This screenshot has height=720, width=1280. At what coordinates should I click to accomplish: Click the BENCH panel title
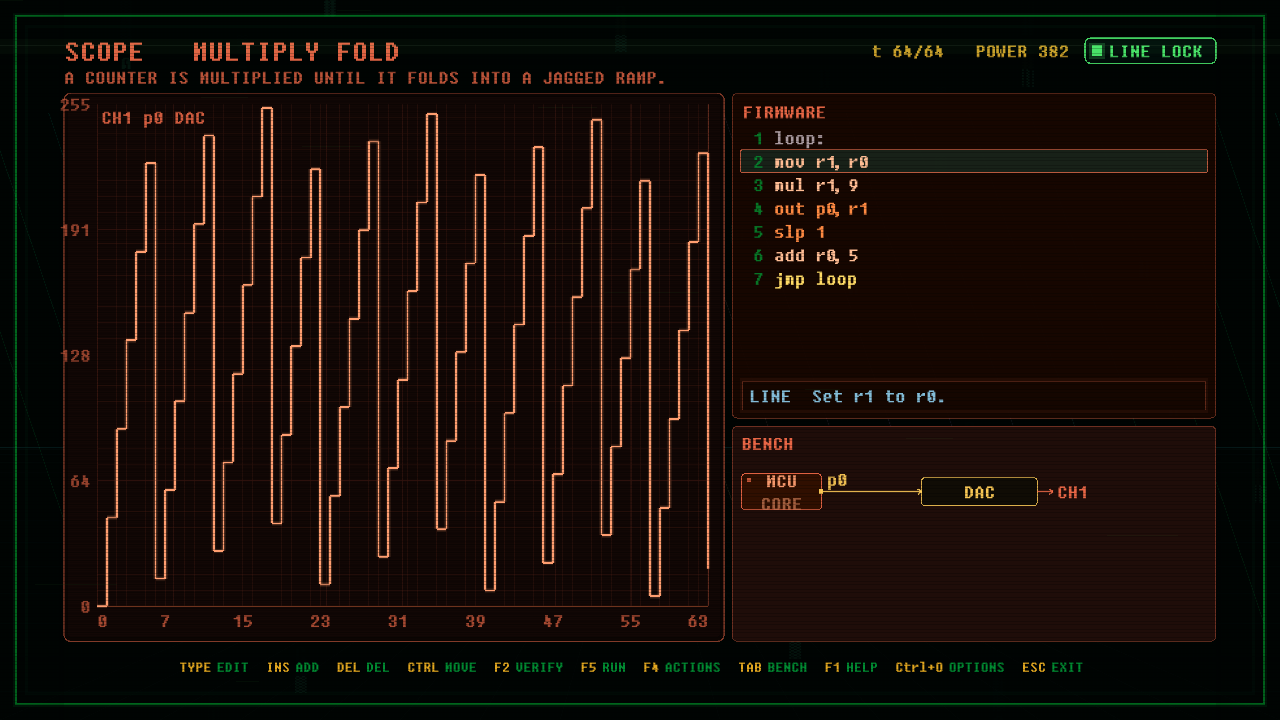(768, 444)
